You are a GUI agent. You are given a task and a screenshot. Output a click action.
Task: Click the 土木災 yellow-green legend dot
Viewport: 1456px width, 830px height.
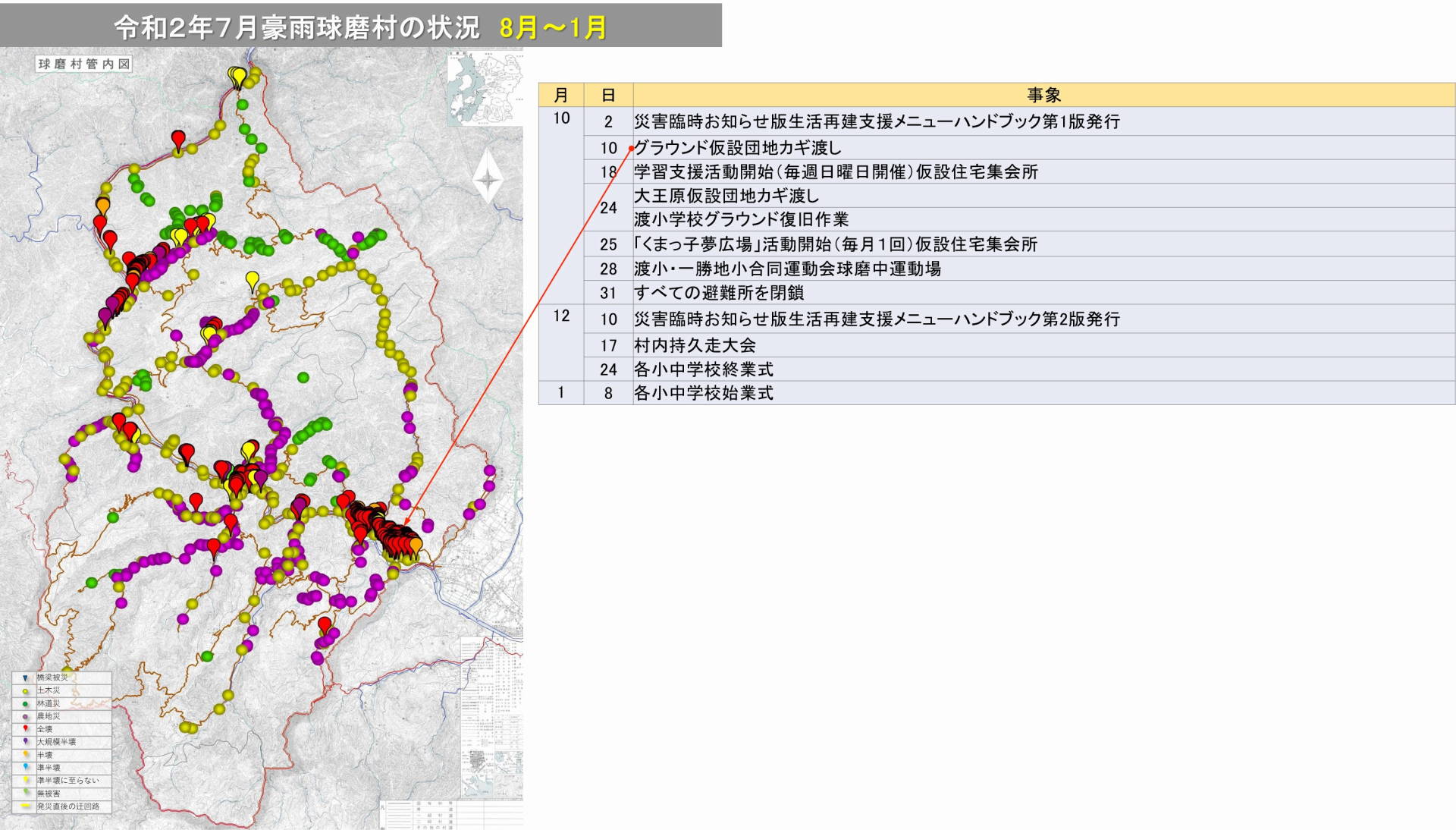coord(25,690)
